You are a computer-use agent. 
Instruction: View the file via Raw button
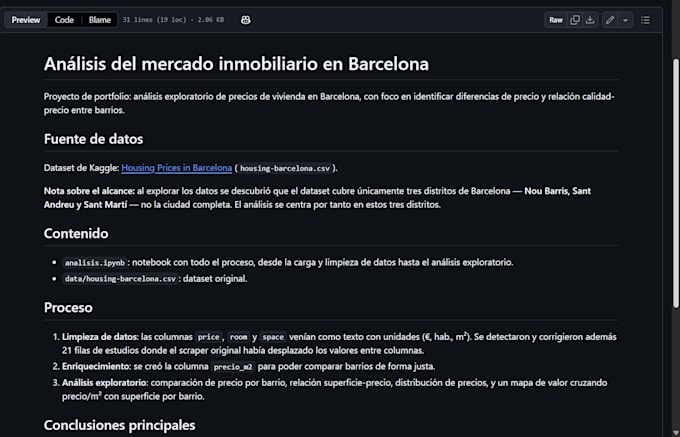point(556,20)
